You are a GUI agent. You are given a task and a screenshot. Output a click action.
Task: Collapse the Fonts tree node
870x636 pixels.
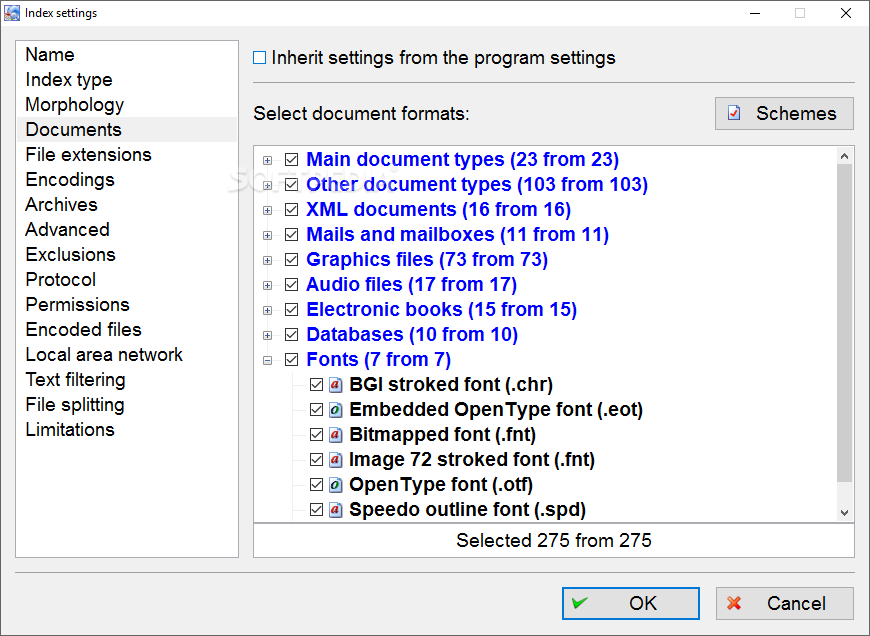tap(267, 360)
